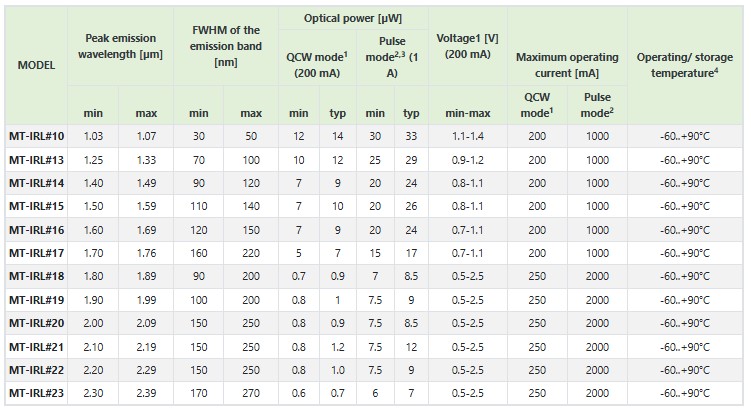Click the Peak emission wavelength header

120,46
